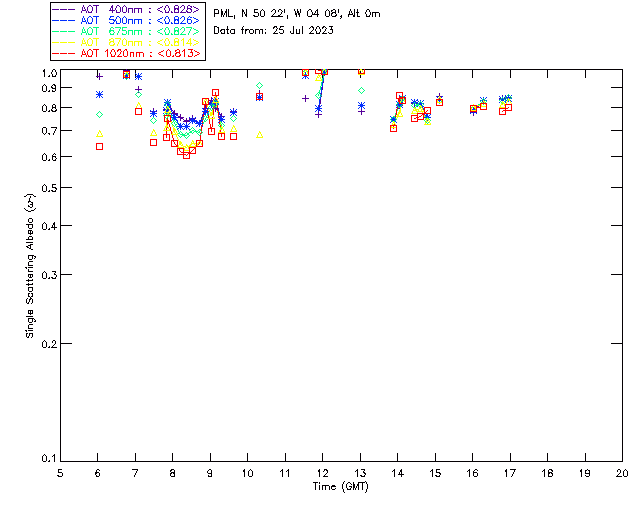Click the red square data point at time 6
The height and width of the screenshot is (512, 640).
click(99, 146)
